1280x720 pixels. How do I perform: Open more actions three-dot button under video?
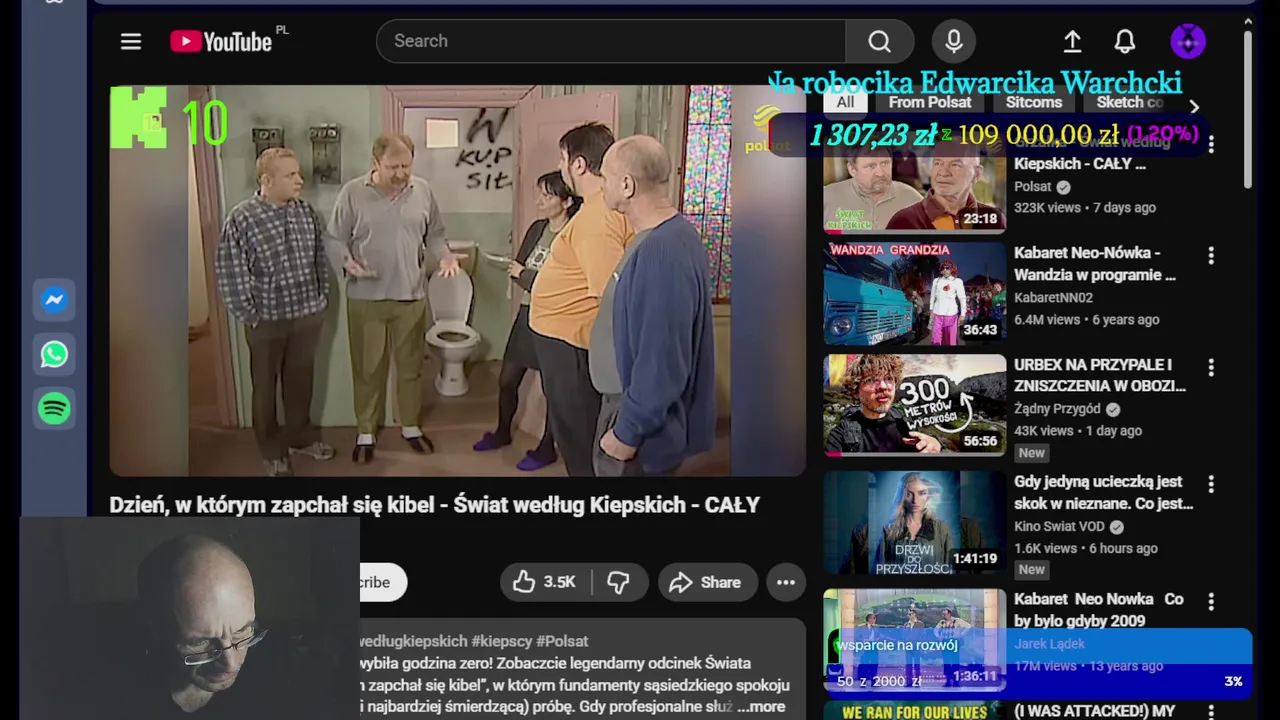(x=786, y=582)
